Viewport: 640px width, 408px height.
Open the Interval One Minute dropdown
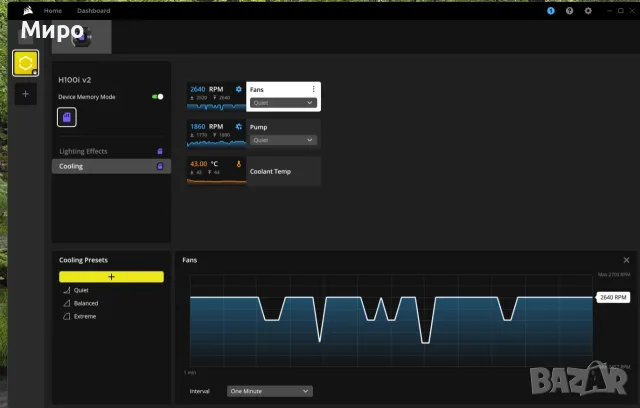pyautogui.click(x=270, y=391)
